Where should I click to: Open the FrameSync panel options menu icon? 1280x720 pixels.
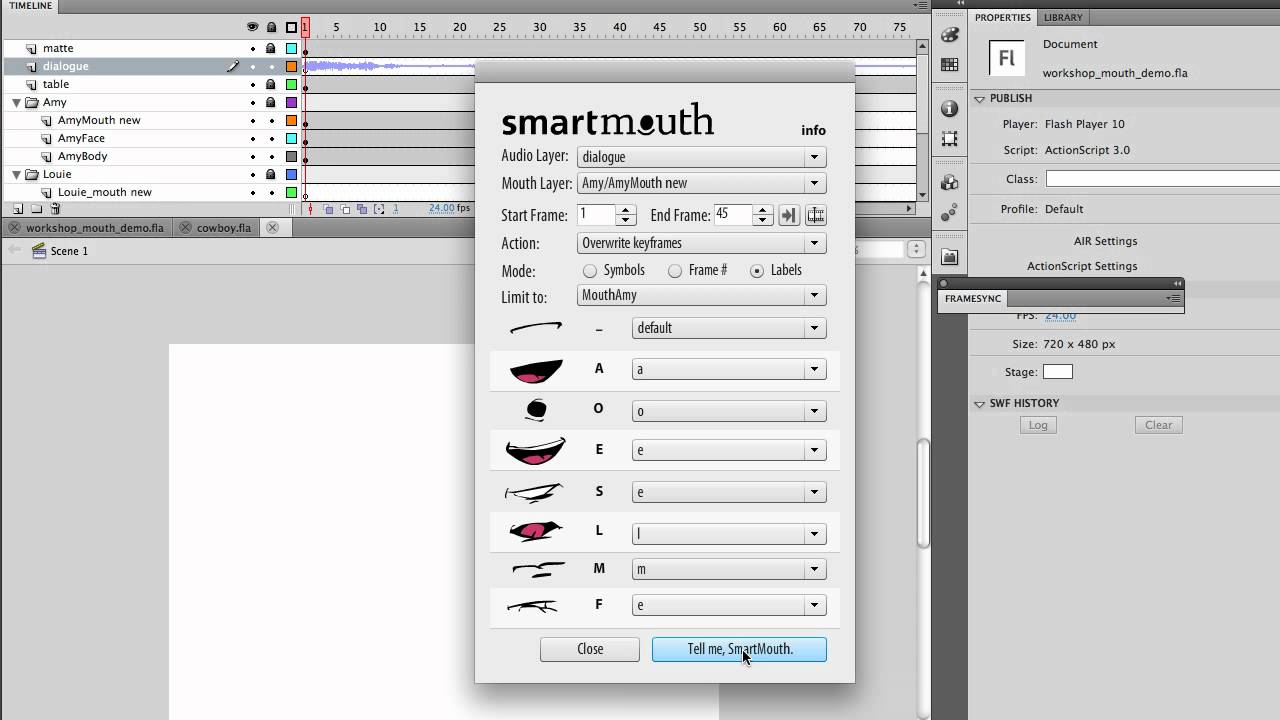coord(1174,298)
